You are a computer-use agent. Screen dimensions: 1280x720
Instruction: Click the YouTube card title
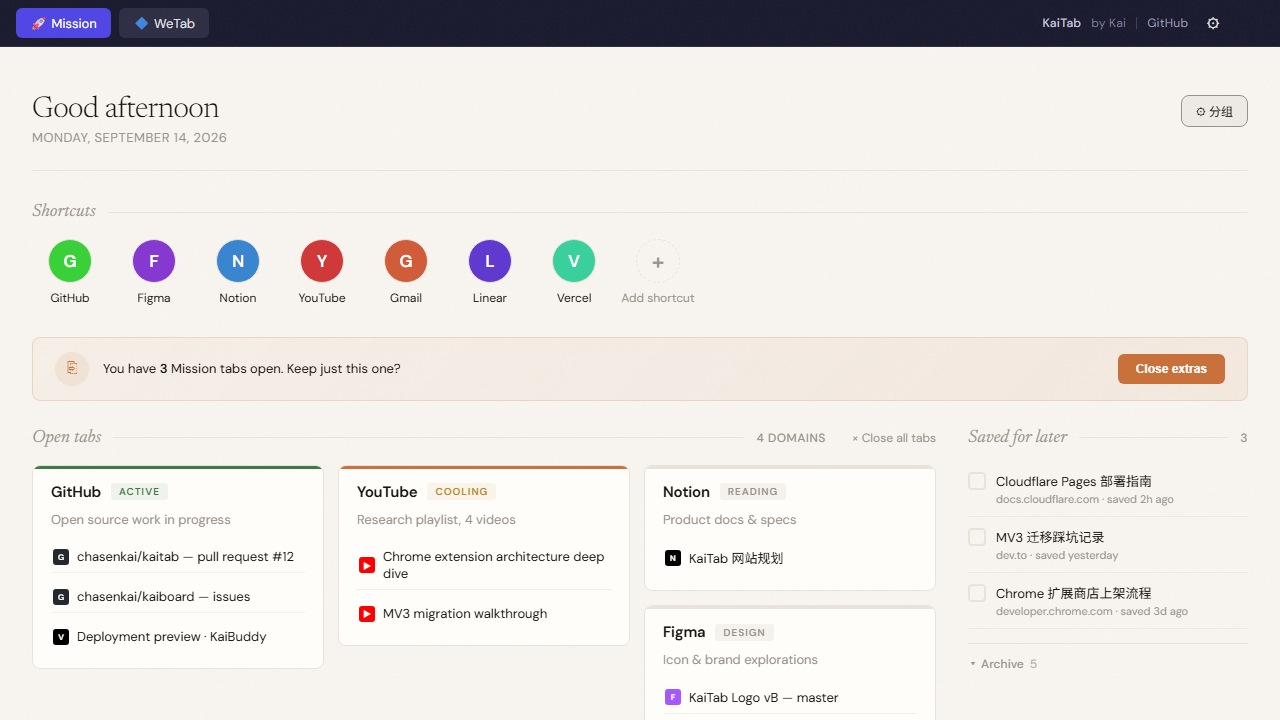(387, 492)
